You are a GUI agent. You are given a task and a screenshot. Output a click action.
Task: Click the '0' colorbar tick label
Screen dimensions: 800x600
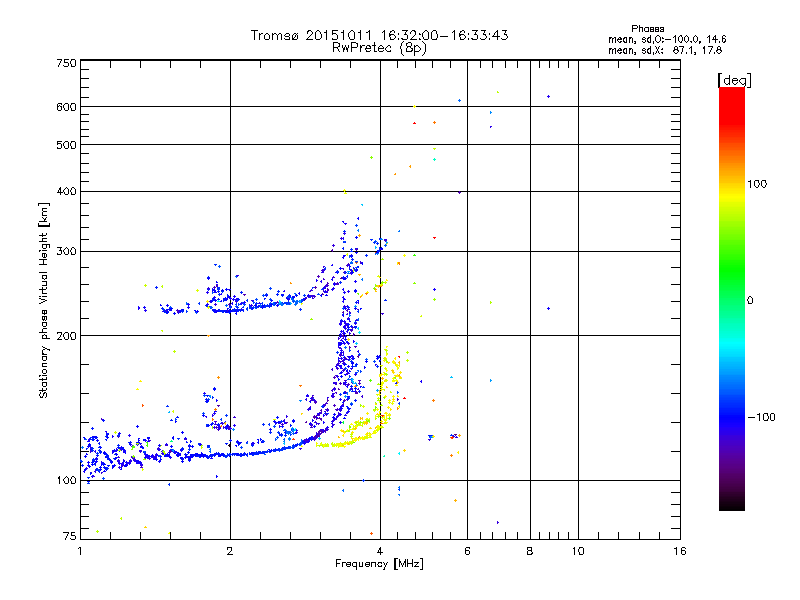click(750, 301)
